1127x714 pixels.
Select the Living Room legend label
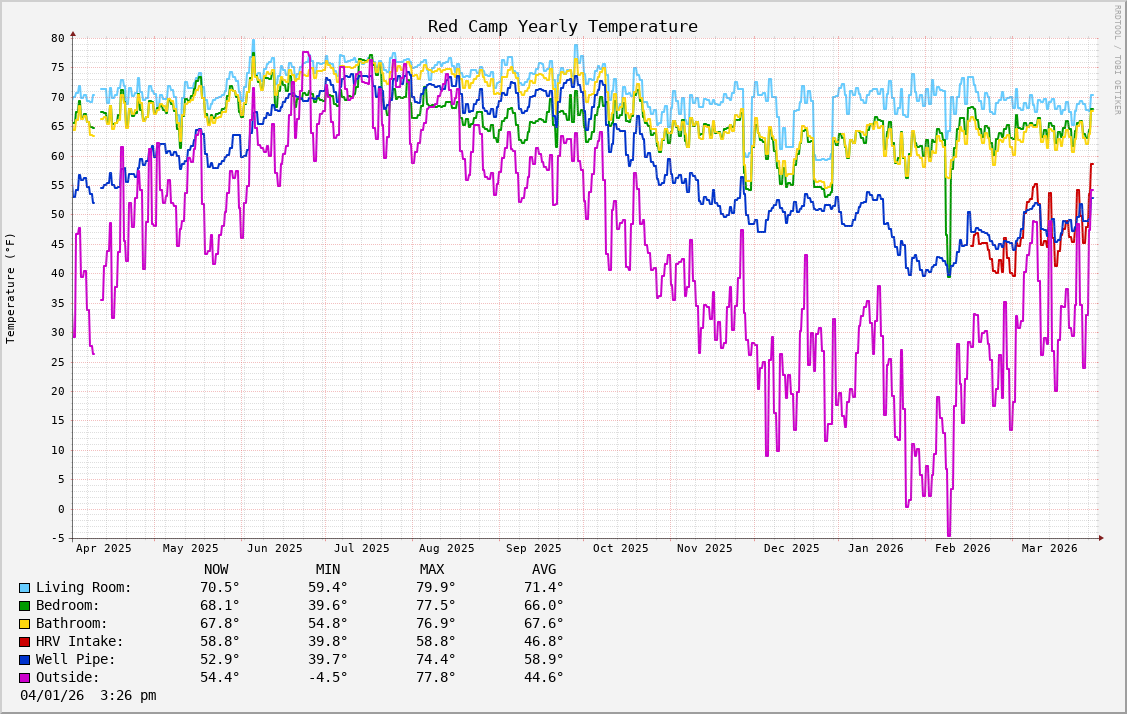tap(84, 588)
